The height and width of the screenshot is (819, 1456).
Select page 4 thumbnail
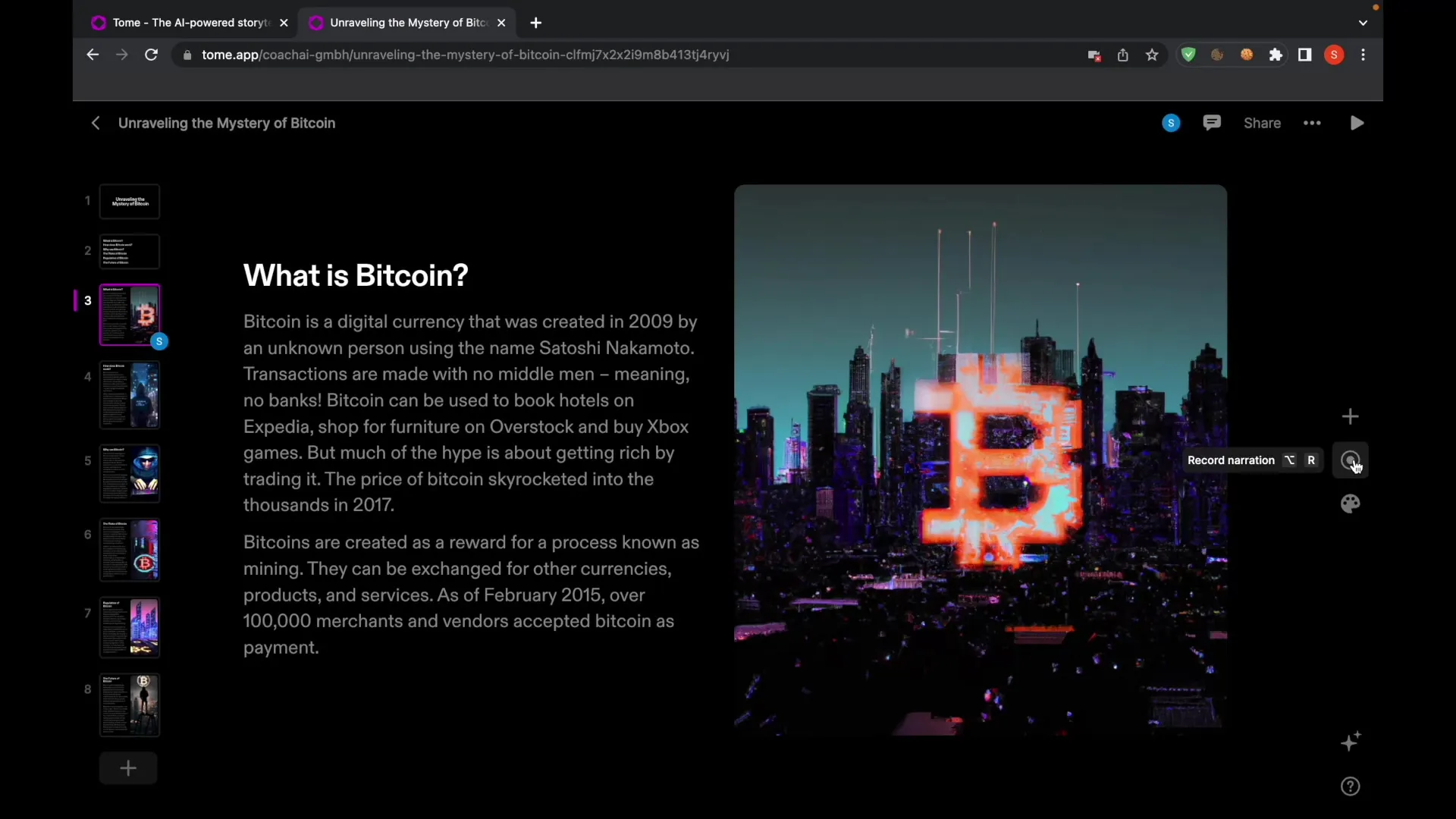130,394
